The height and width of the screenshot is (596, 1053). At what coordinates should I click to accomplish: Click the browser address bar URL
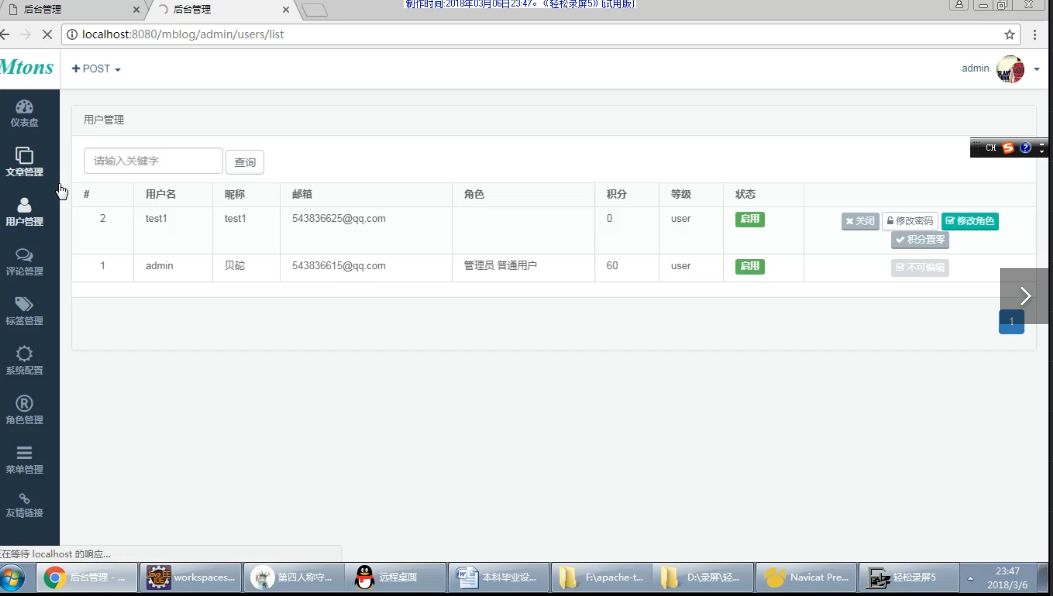183,34
